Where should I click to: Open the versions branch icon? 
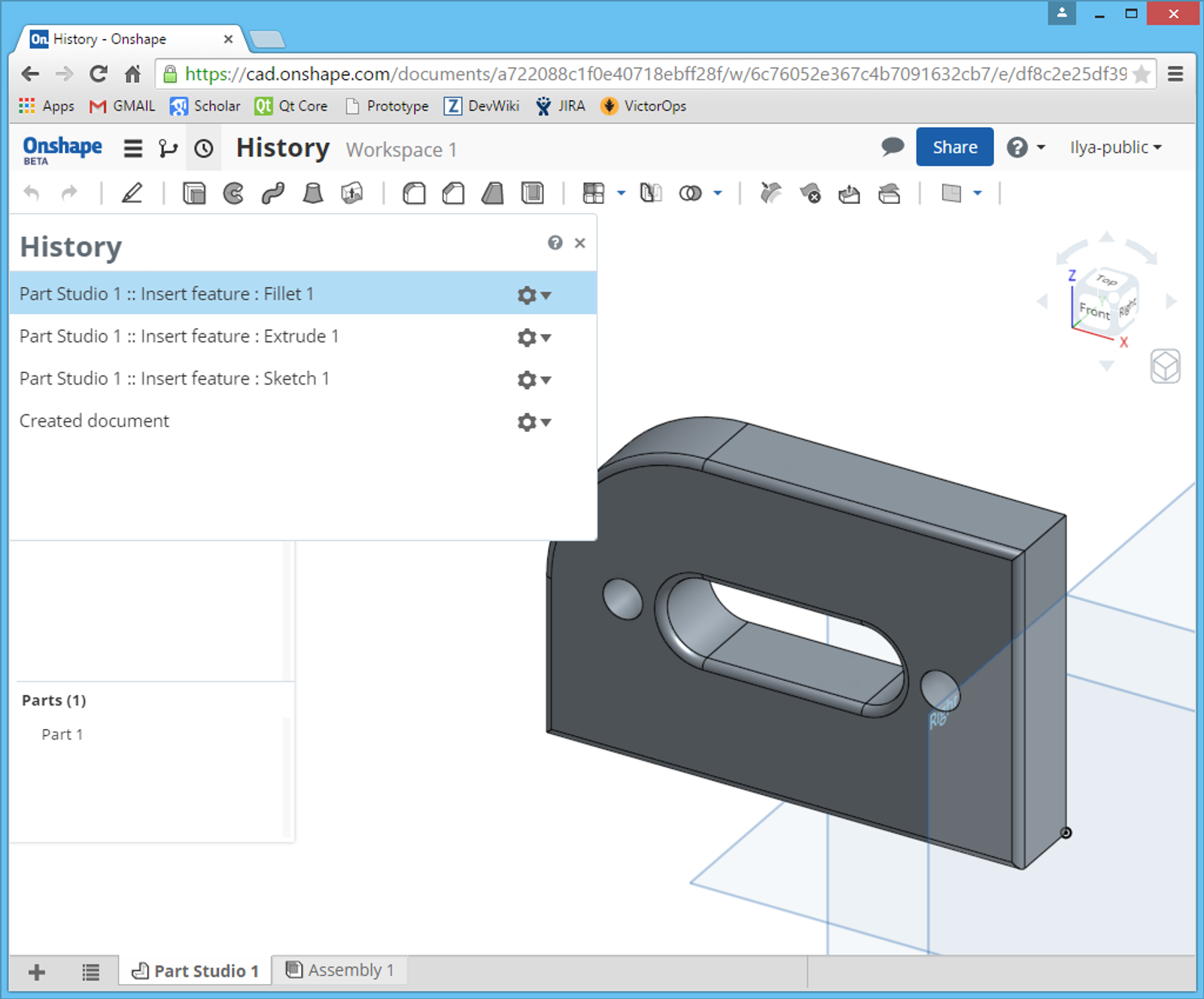pos(168,148)
